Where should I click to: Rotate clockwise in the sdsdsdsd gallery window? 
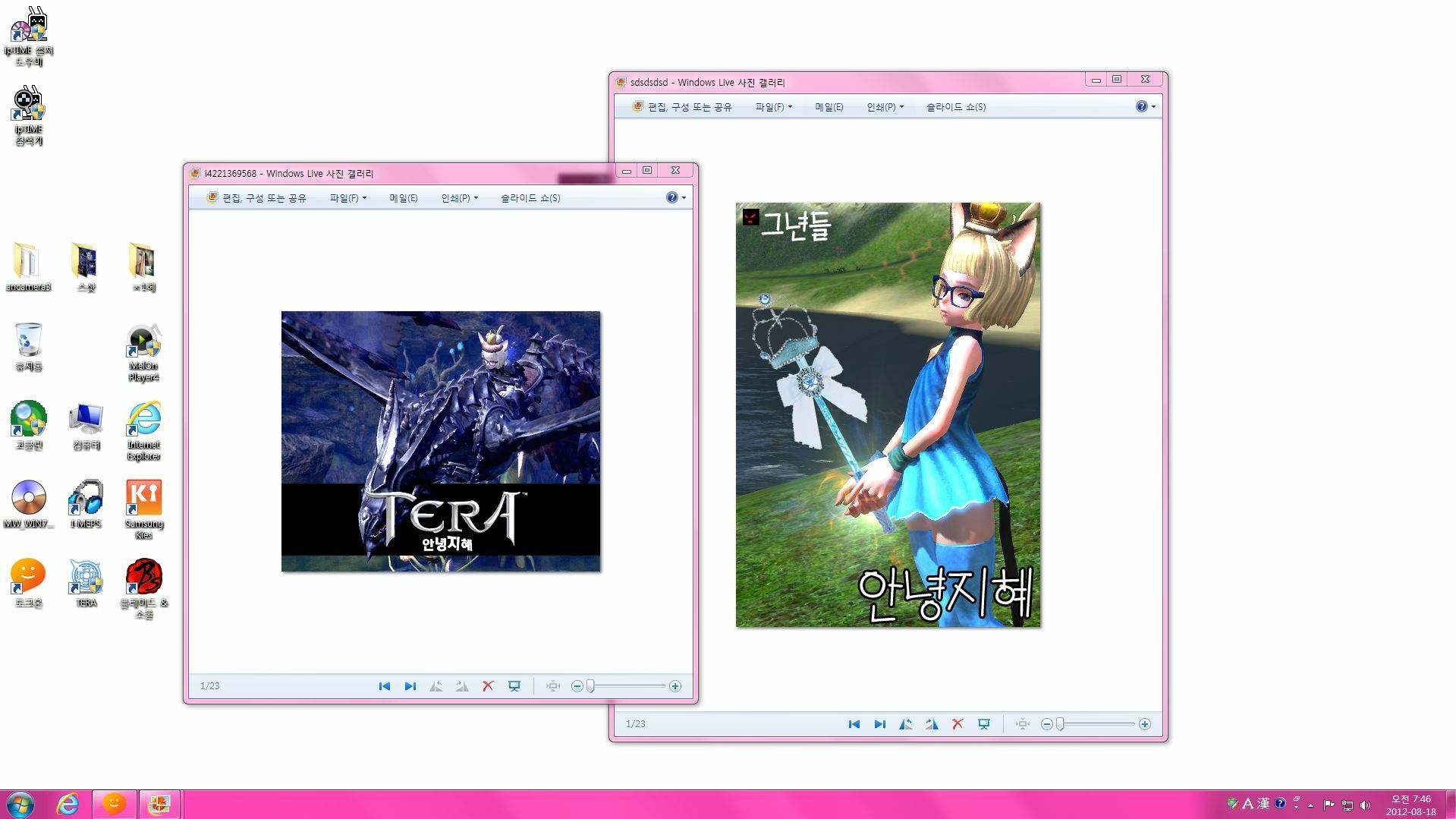click(932, 724)
